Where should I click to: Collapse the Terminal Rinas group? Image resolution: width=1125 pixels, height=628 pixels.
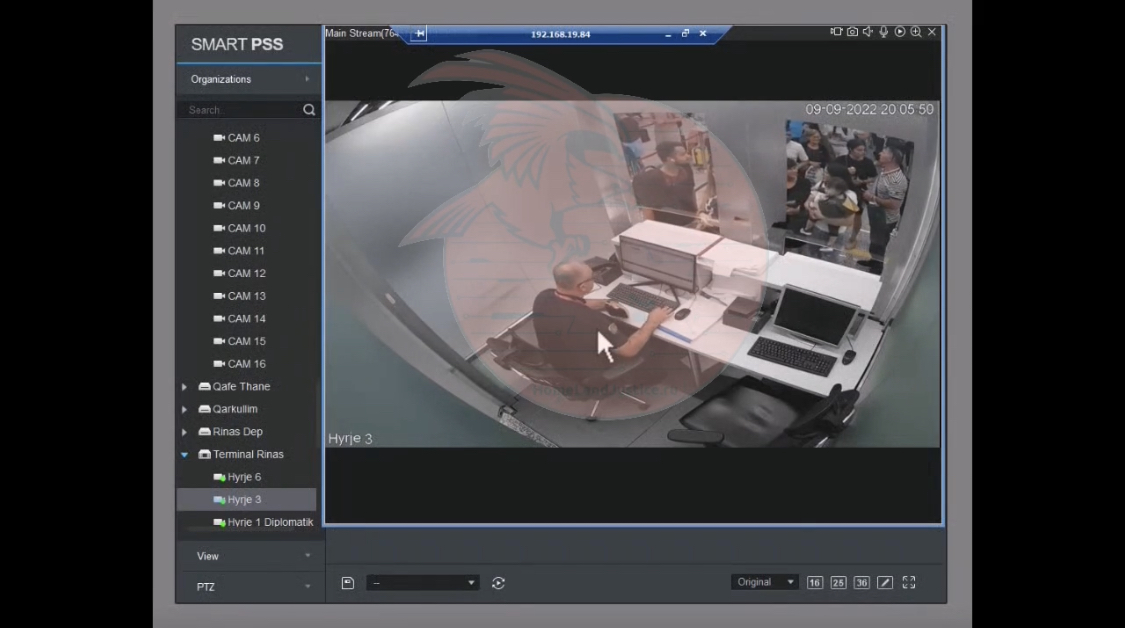[184, 455]
